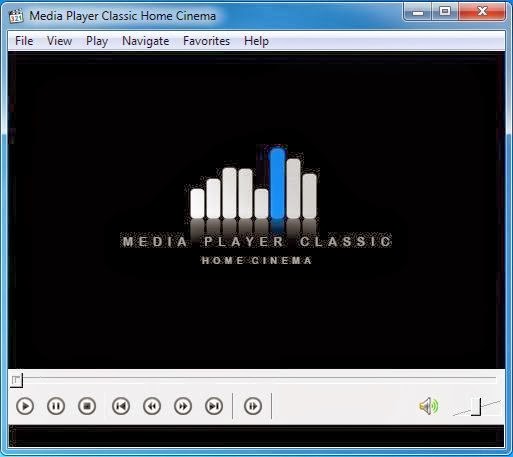Image resolution: width=513 pixels, height=457 pixels.
Task: Click the MPC-HC application icon in the title bar
Action: point(16,16)
